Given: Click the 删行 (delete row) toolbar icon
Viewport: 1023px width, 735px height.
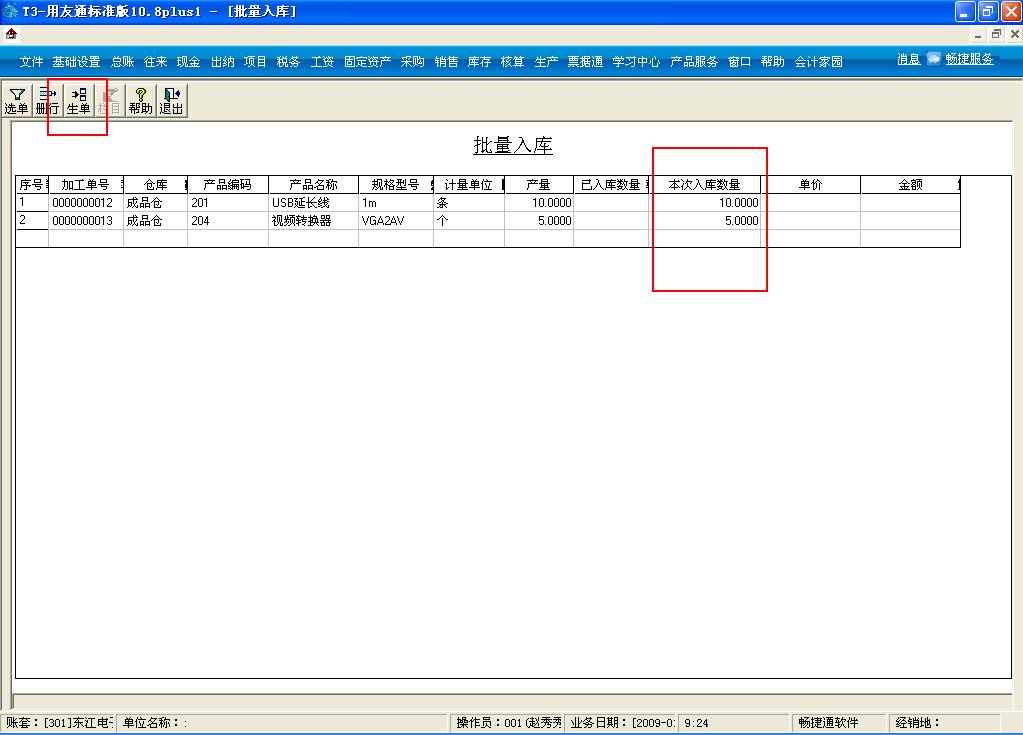Looking at the screenshot, I should [x=46, y=99].
